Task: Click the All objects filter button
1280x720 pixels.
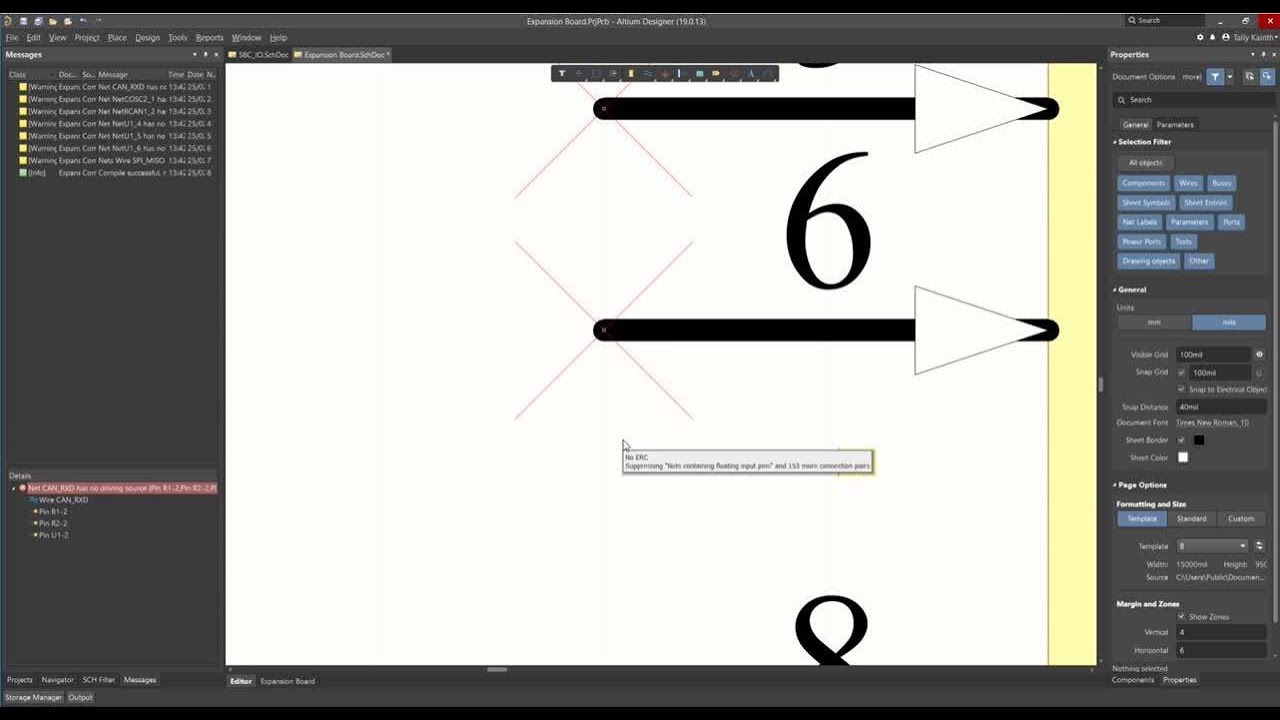Action: pyautogui.click(x=1146, y=163)
